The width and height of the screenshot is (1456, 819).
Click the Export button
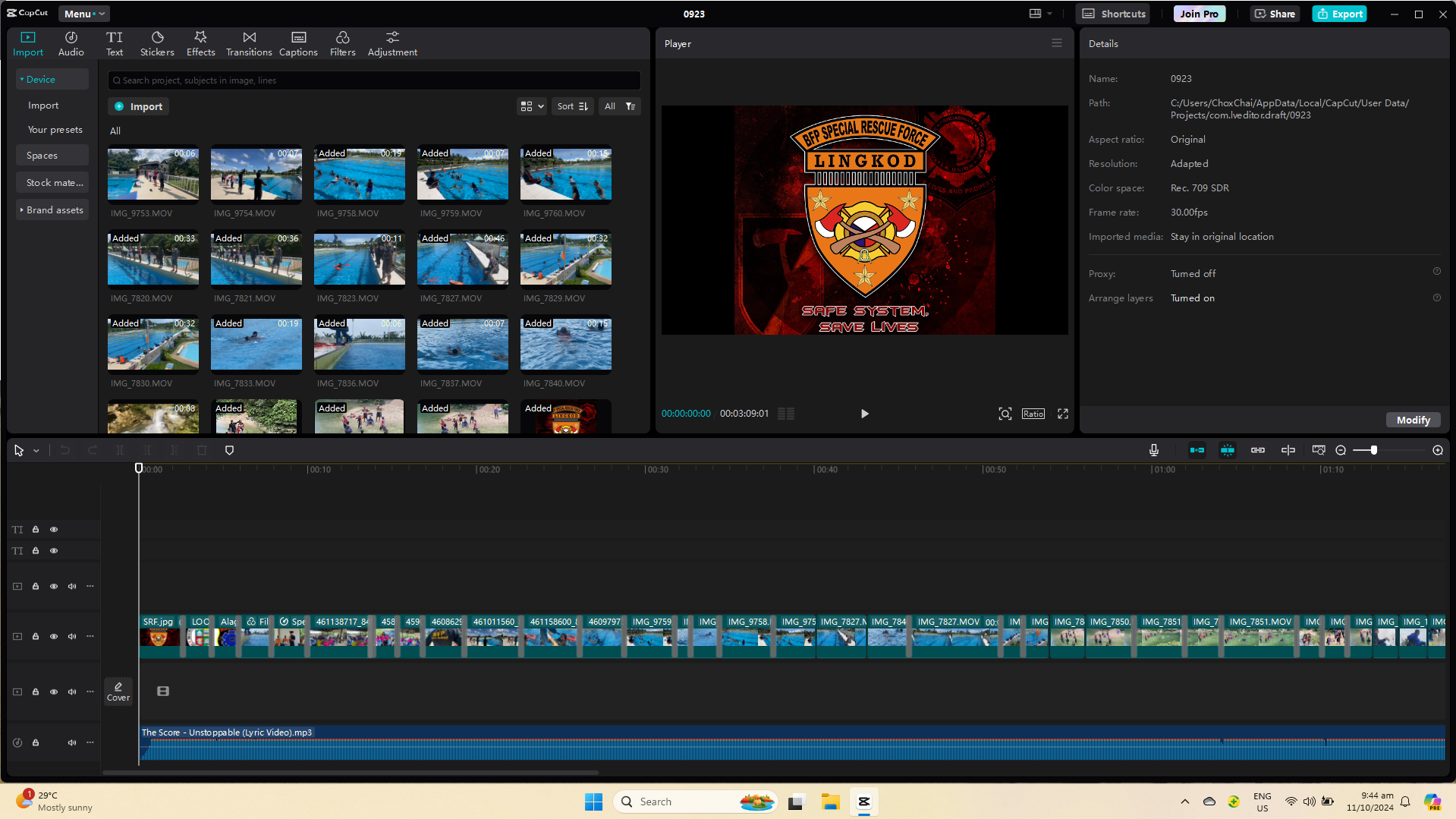coord(1339,14)
